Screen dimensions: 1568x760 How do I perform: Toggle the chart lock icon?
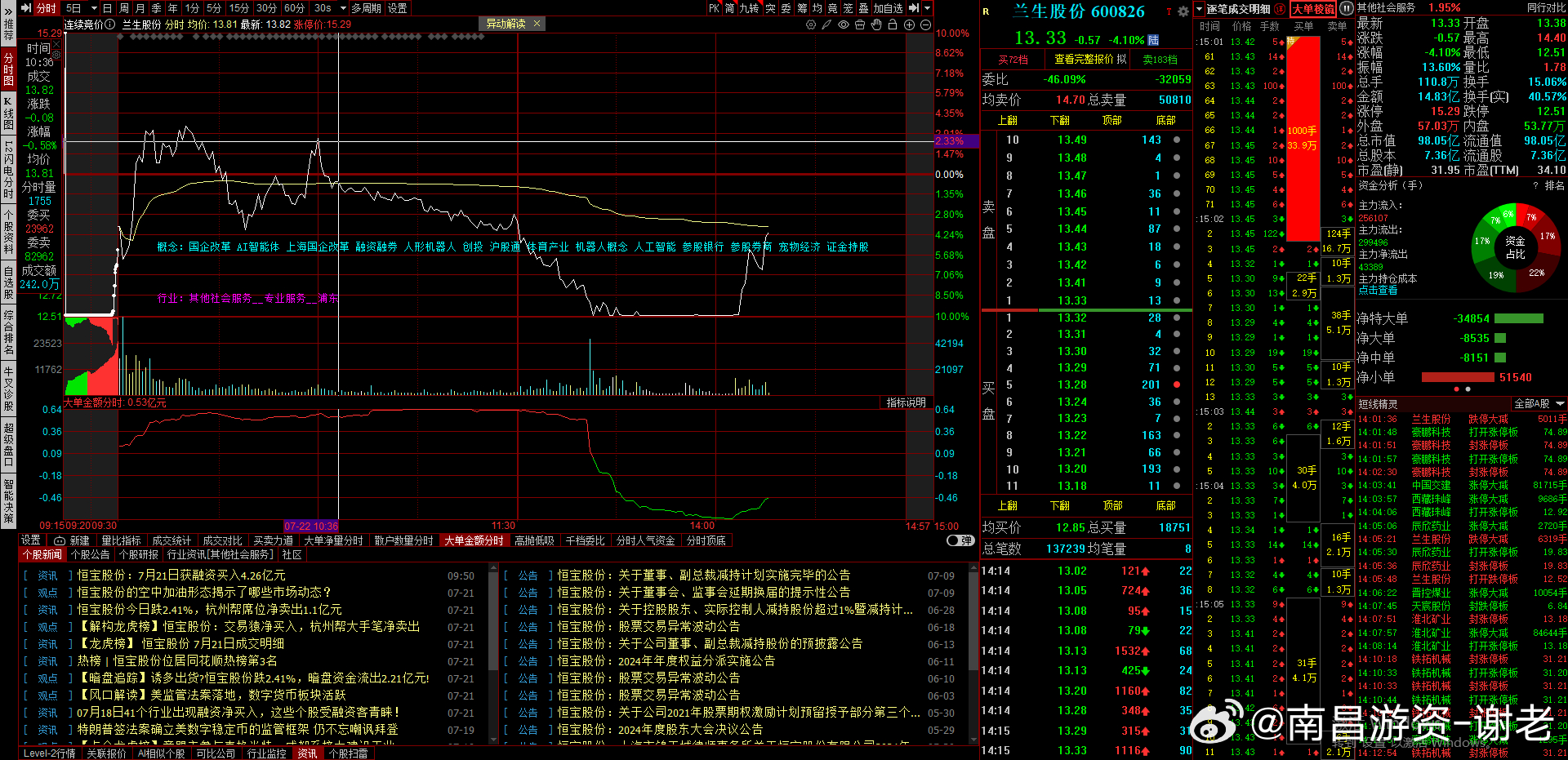pyautogui.click(x=893, y=24)
